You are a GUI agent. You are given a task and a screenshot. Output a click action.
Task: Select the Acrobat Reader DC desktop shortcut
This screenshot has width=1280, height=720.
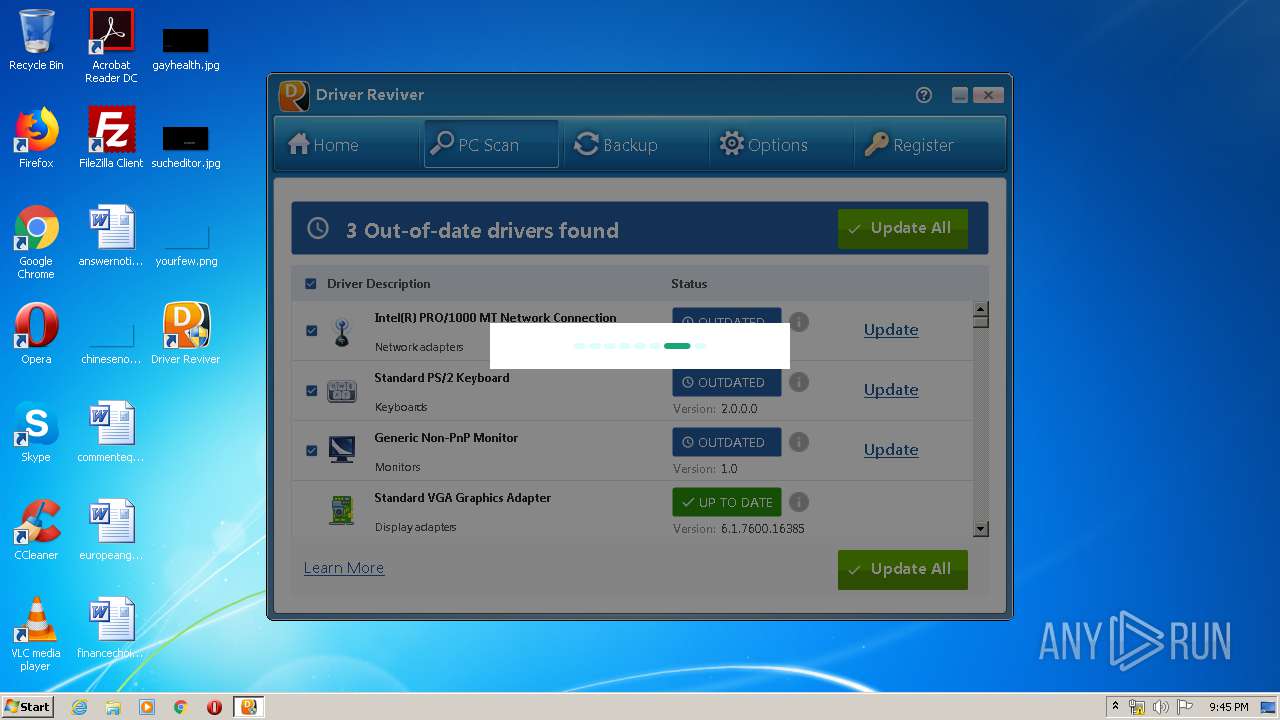(111, 46)
